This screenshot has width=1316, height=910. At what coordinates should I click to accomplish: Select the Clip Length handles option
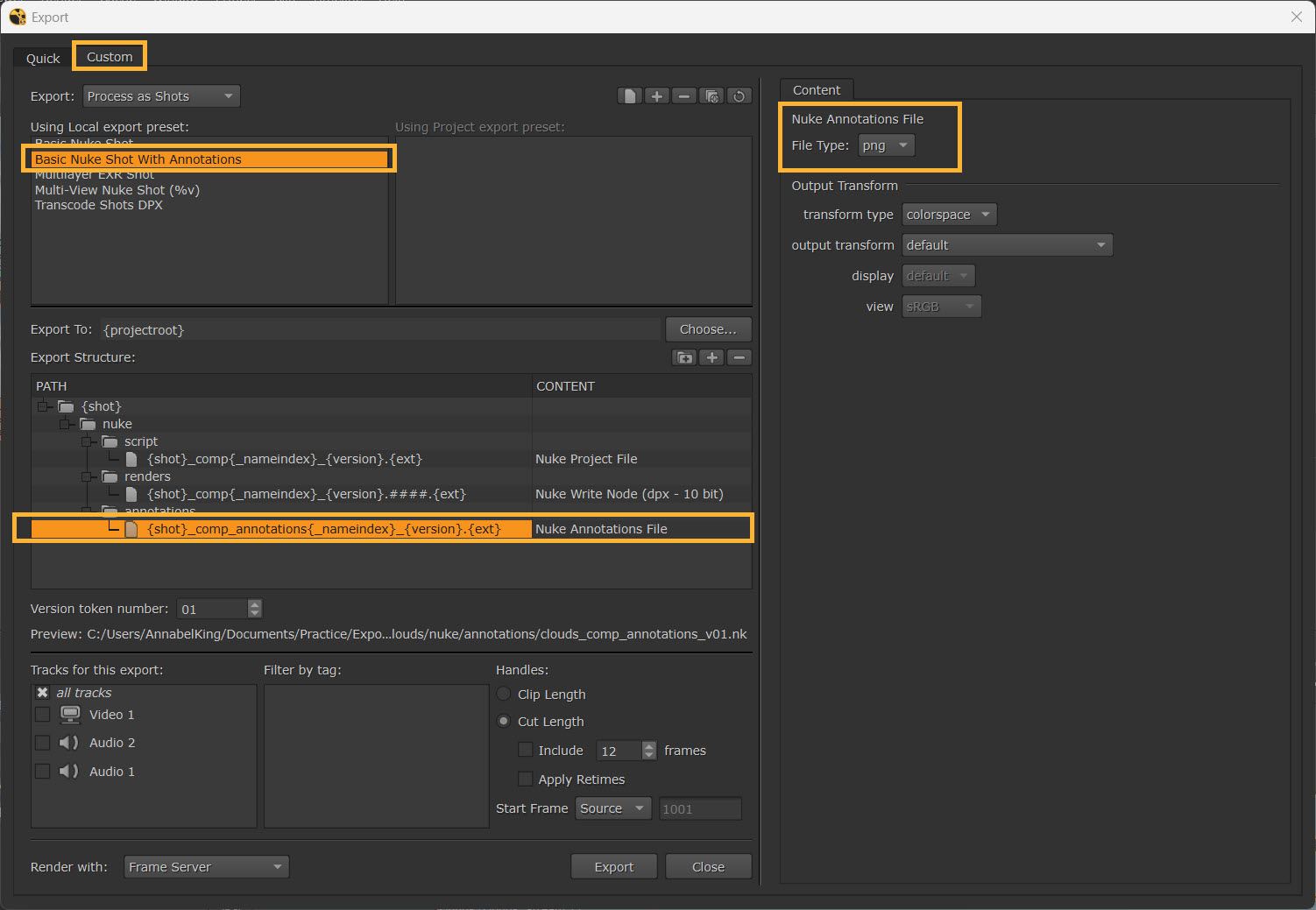504,695
